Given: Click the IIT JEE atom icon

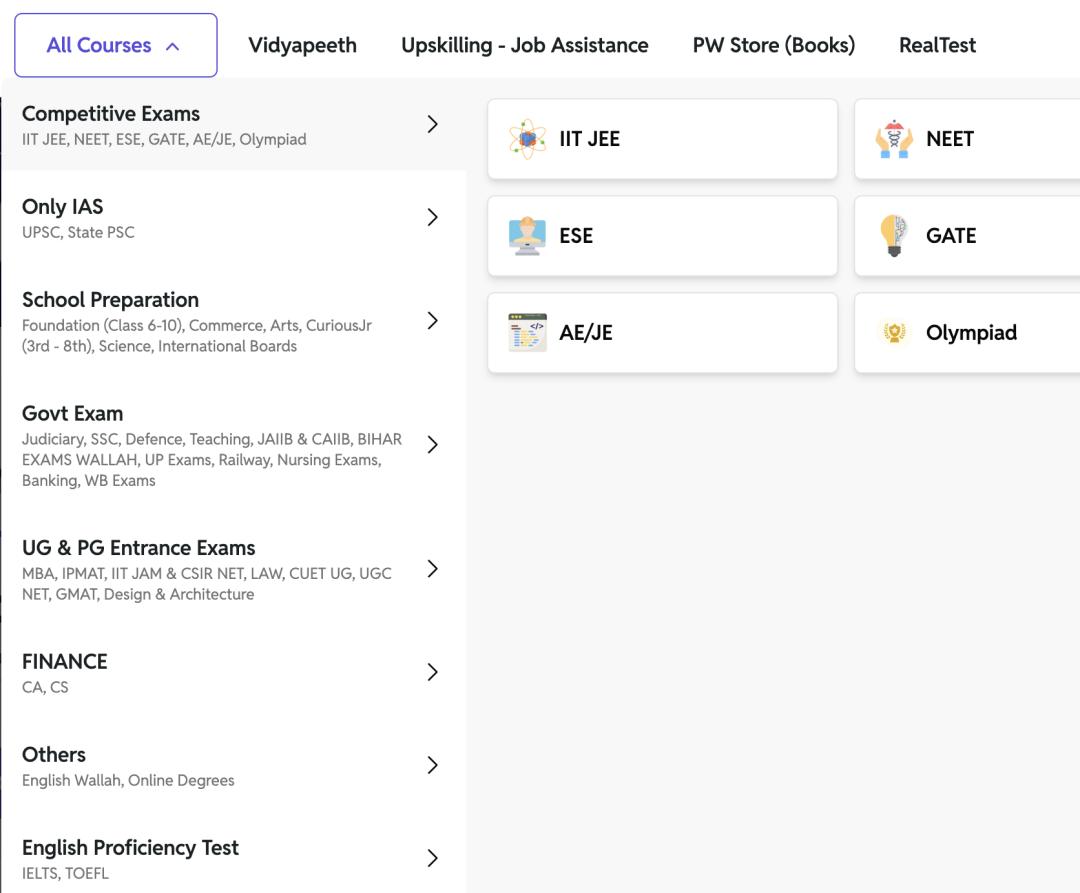Looking at the screenshot, I should (527, 139).
